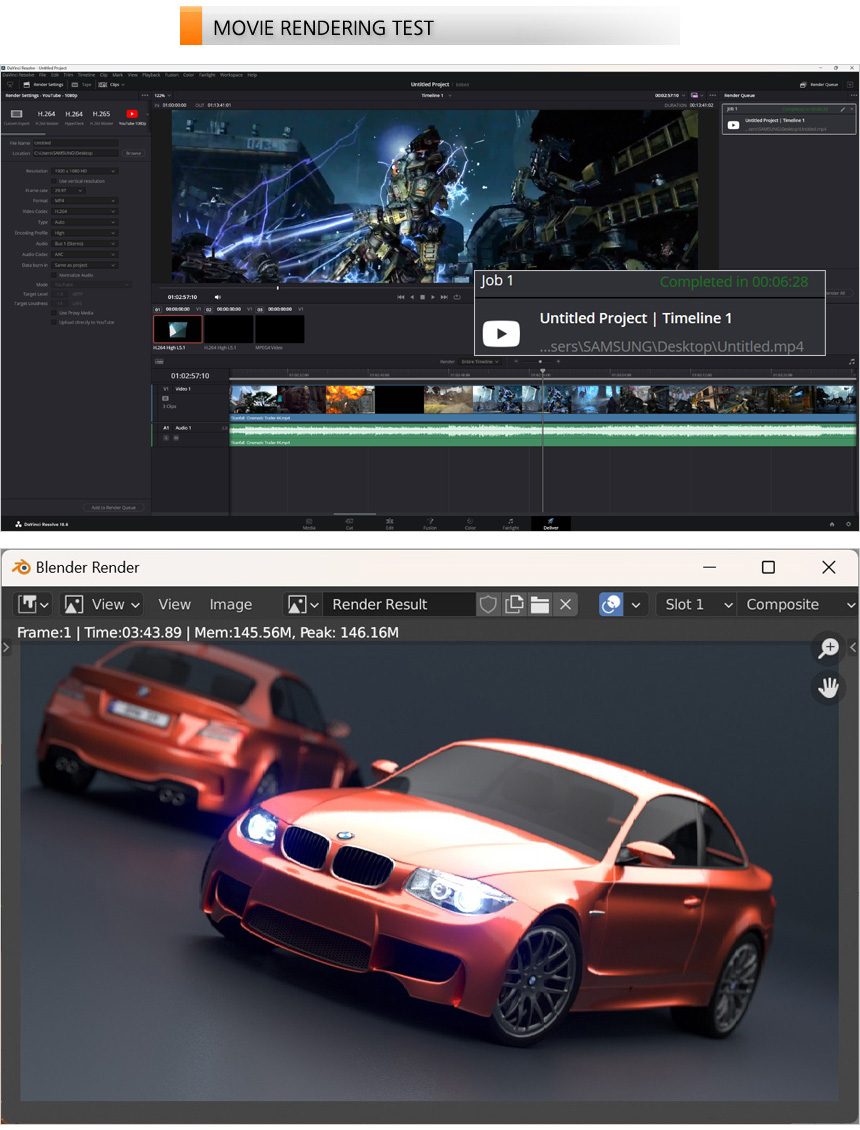Open the Fairlight page in DaVinci Resolve
This screenshot has height=1130, width=860.
(x=510, y=524)
